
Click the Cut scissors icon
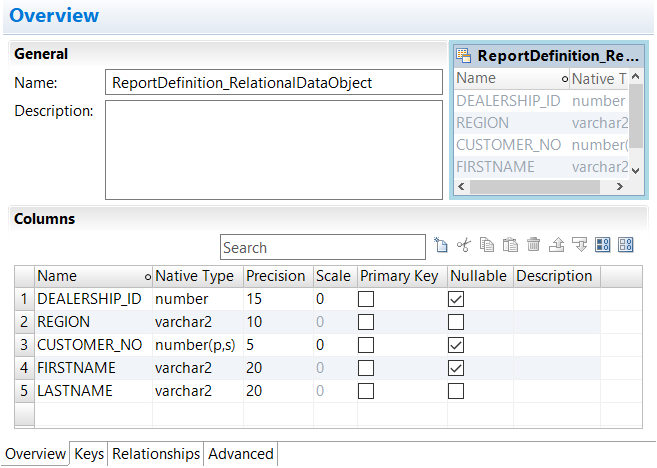coord(463,245)
